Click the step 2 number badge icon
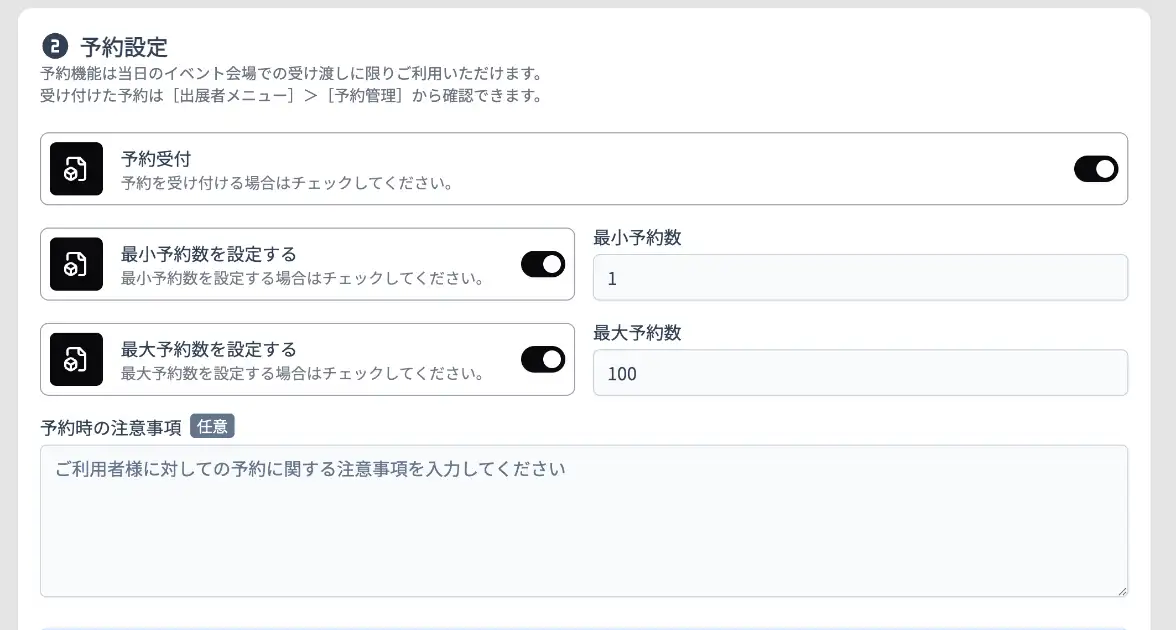Viewport: 1176px width, 630px height. 54,46
